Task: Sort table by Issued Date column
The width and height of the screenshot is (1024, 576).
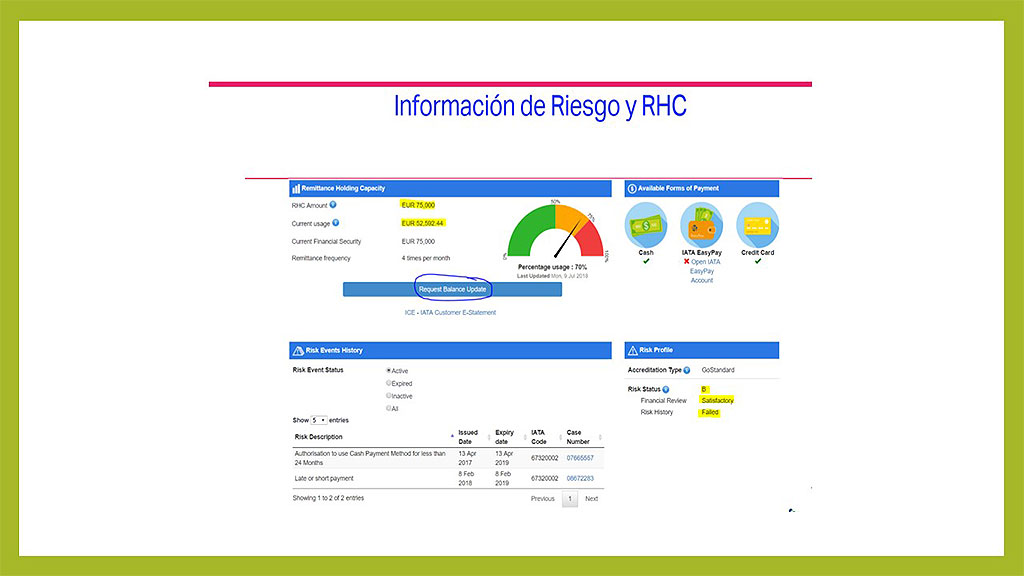Action: 473,437
